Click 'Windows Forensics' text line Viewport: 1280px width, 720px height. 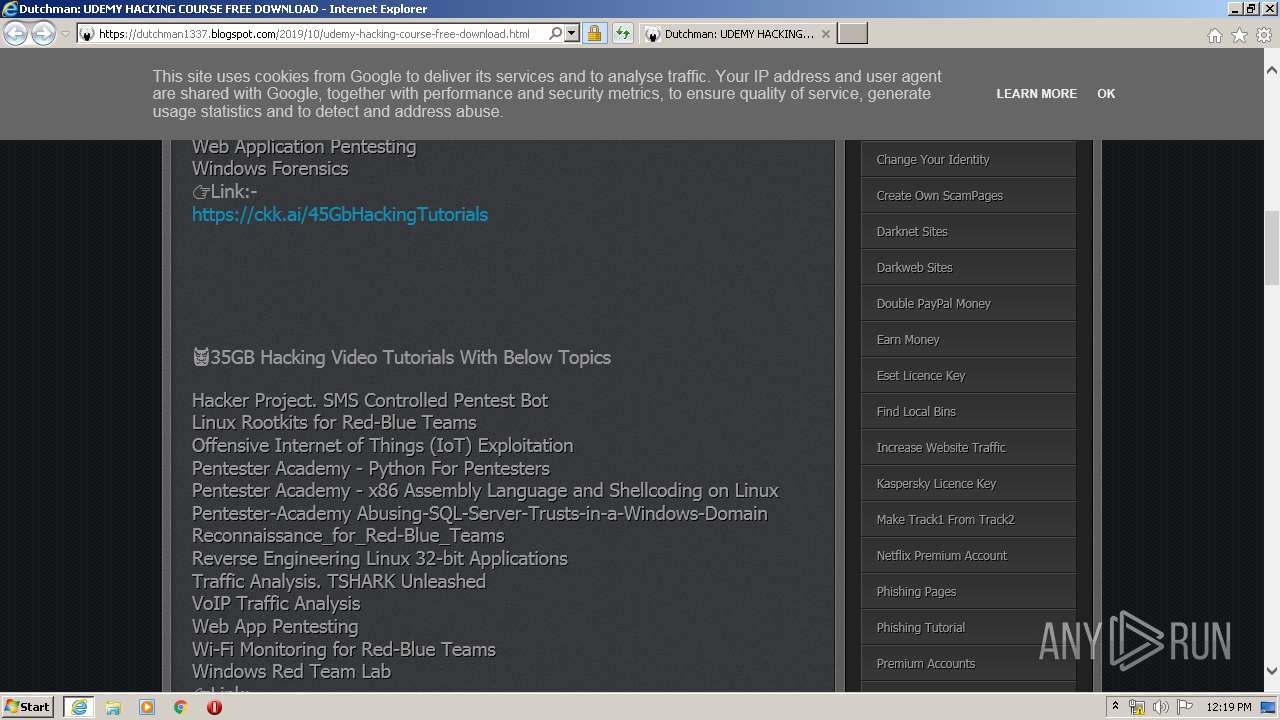pos(270,168)
